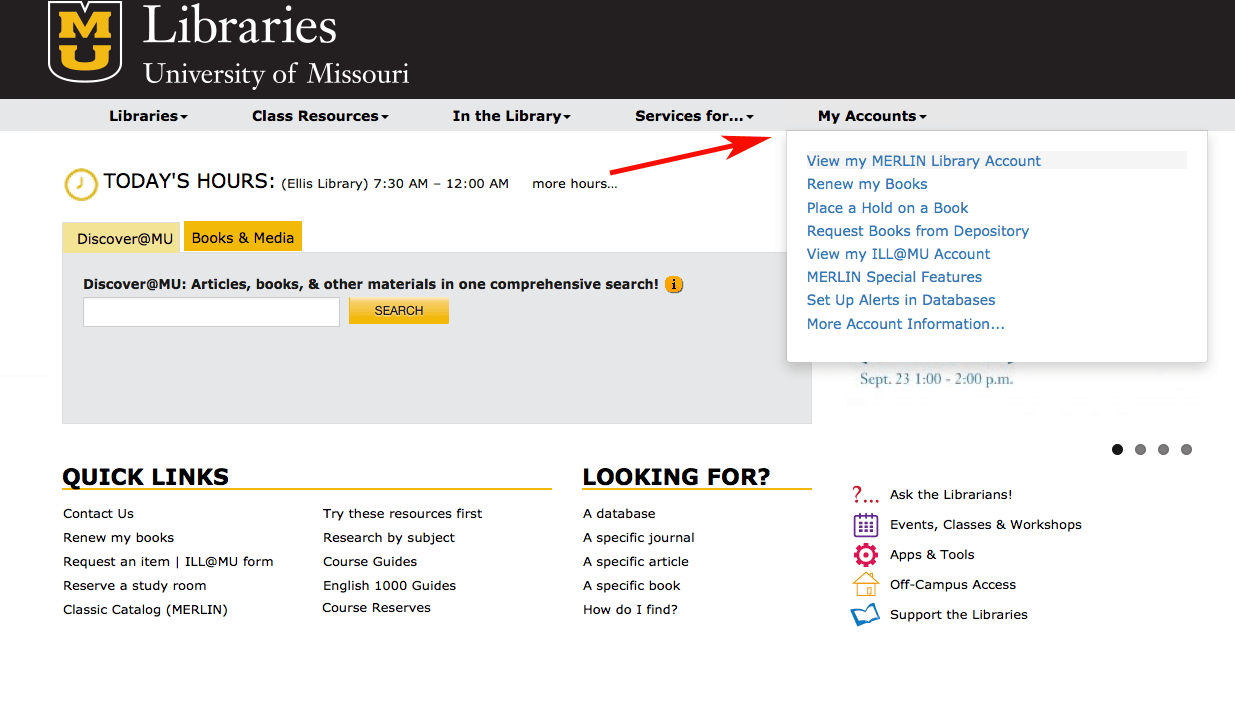Click inside the Discover@MU search box

pyautogui.click(x=210, y=311)
